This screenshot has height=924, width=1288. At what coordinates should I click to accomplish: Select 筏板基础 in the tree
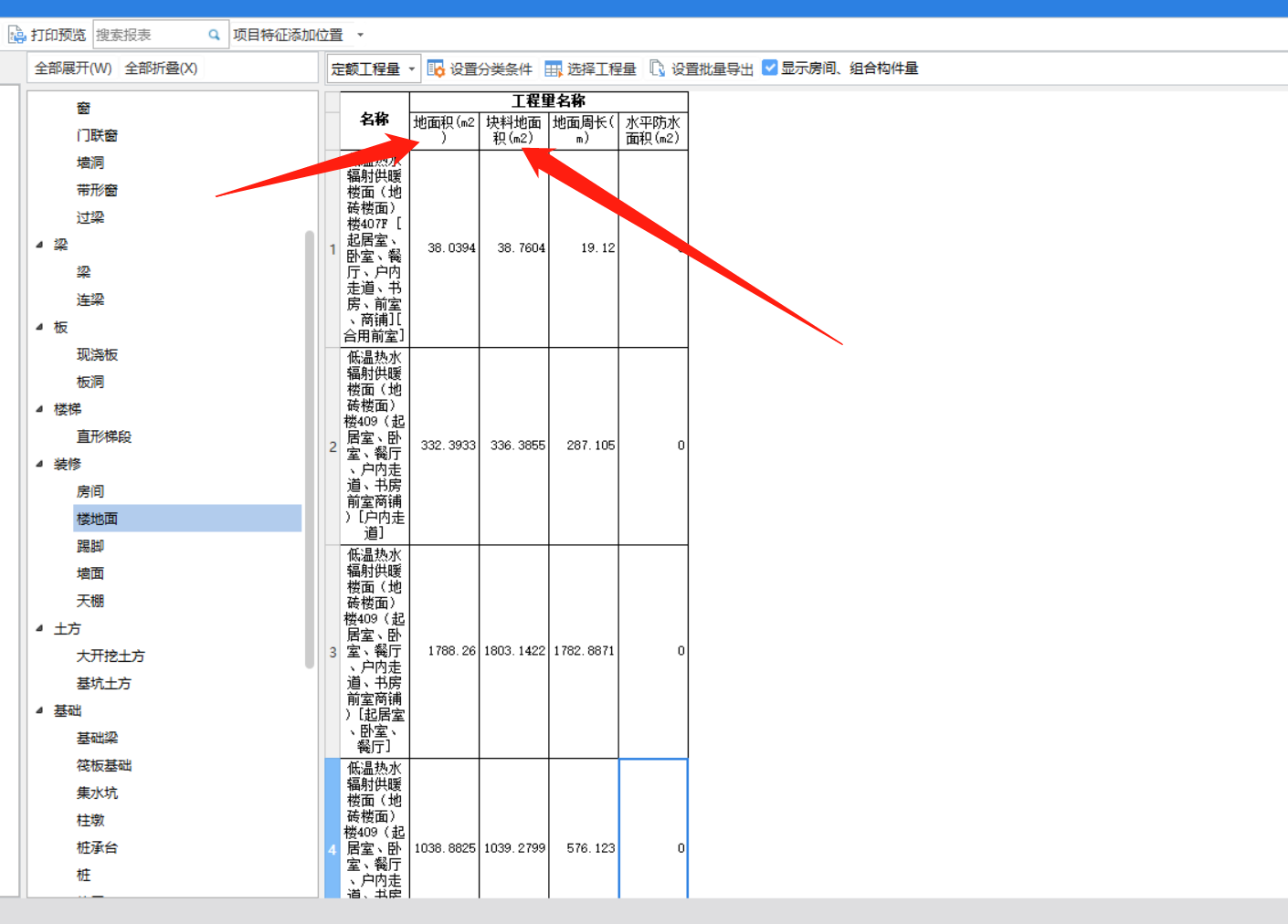point(104,765)
